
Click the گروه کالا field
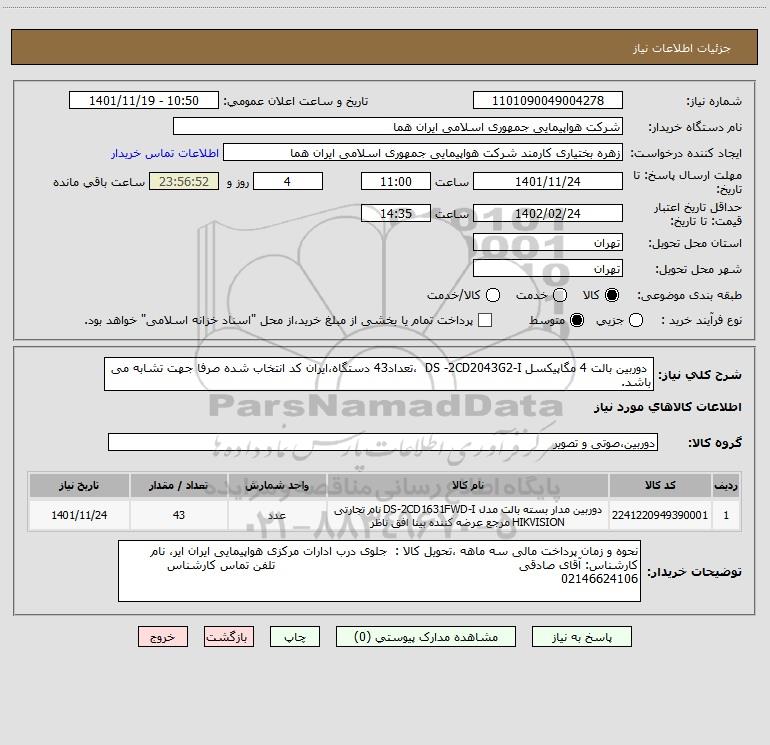point(383,442)
